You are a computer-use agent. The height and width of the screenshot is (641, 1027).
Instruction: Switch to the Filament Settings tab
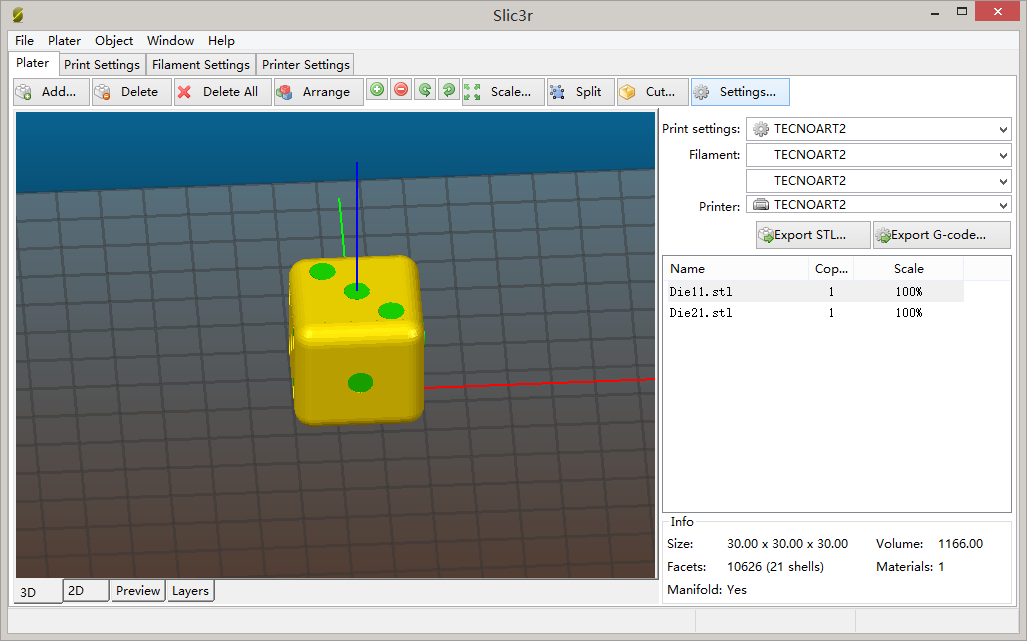(x=201, y=65)
